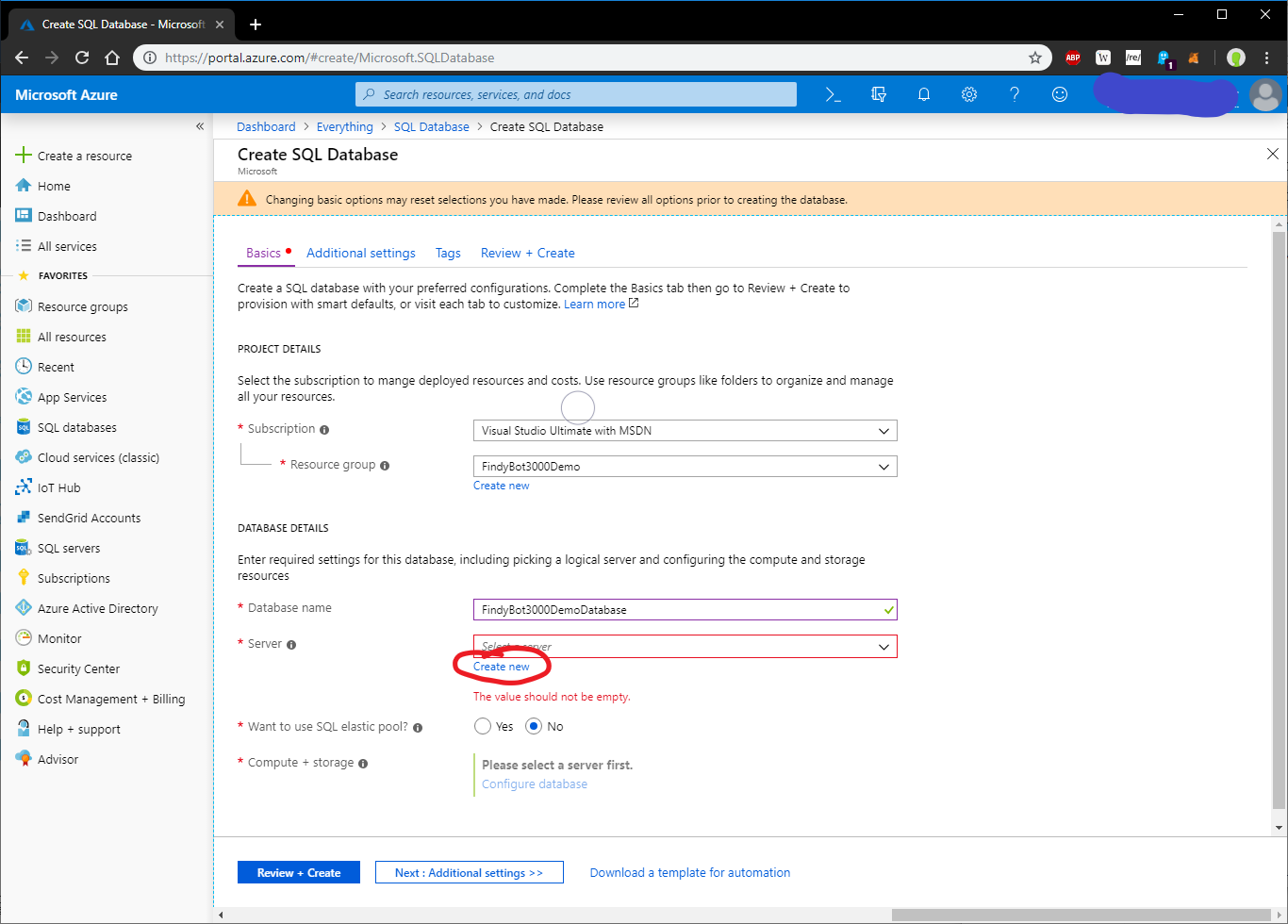Click Everything in the breadcrumb
Screen dimensions: 1288x924
[345, 126]
